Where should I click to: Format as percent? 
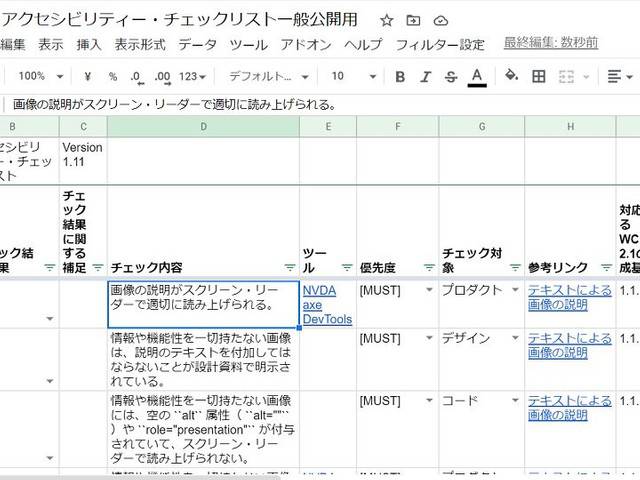pos(113,76)
